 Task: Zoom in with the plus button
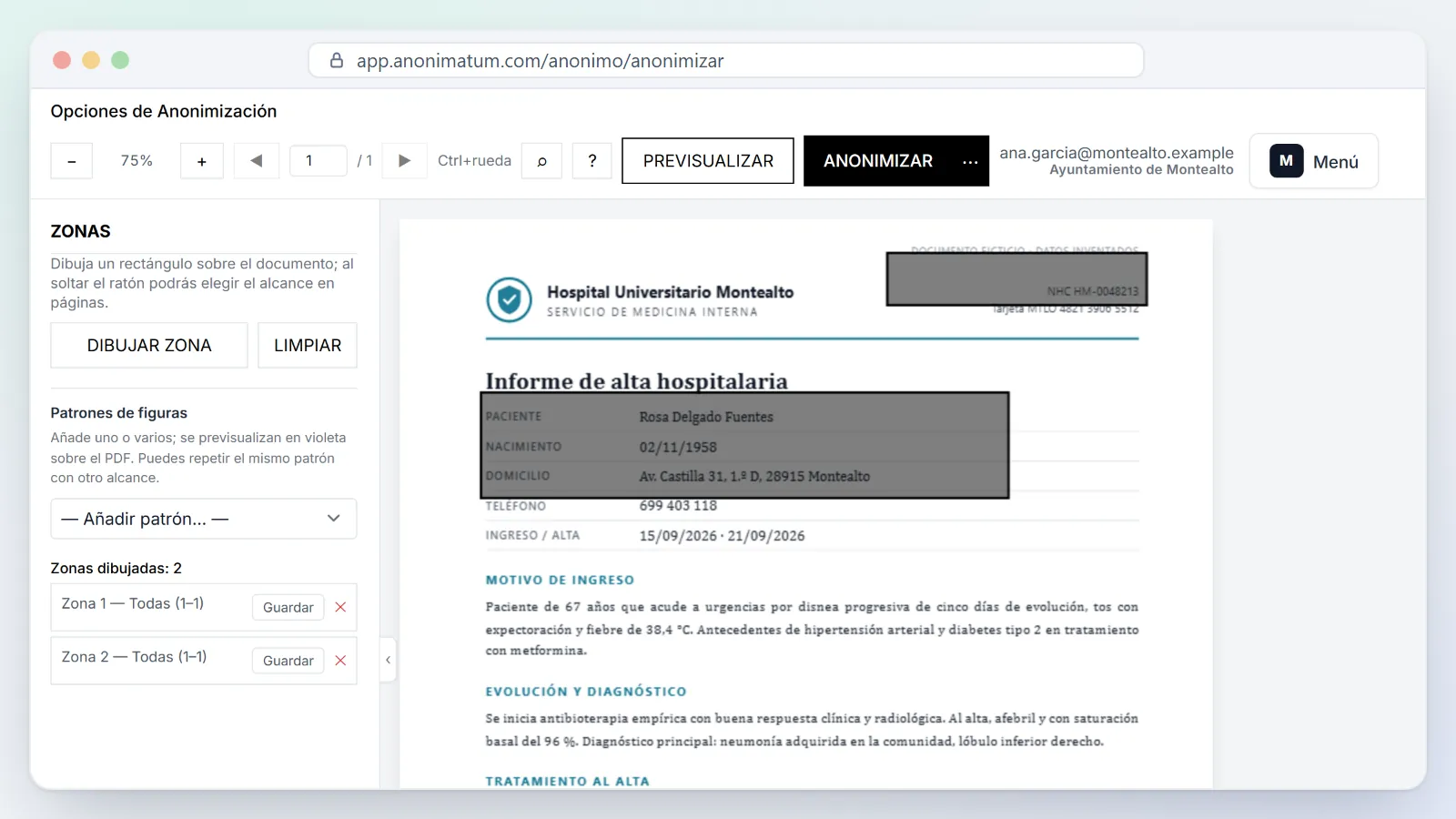click(202, 161)
